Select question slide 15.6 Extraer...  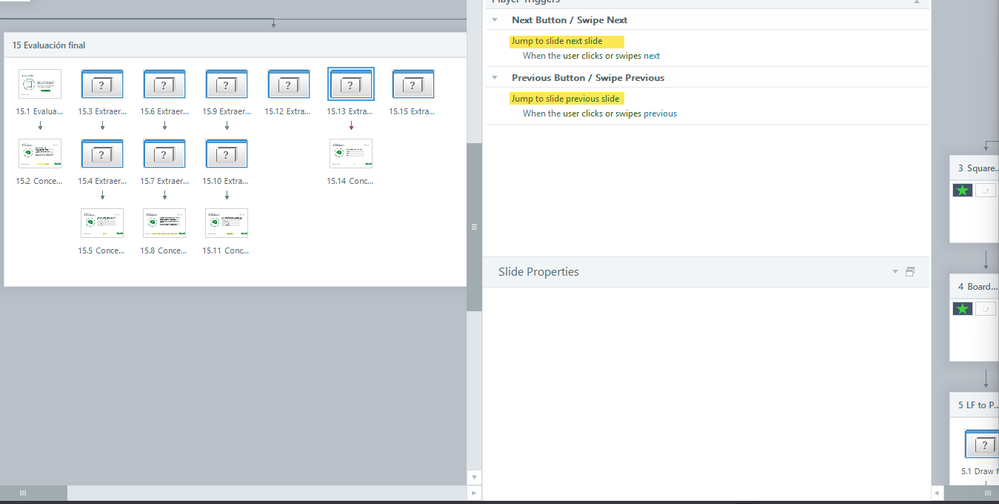point(164,84)
